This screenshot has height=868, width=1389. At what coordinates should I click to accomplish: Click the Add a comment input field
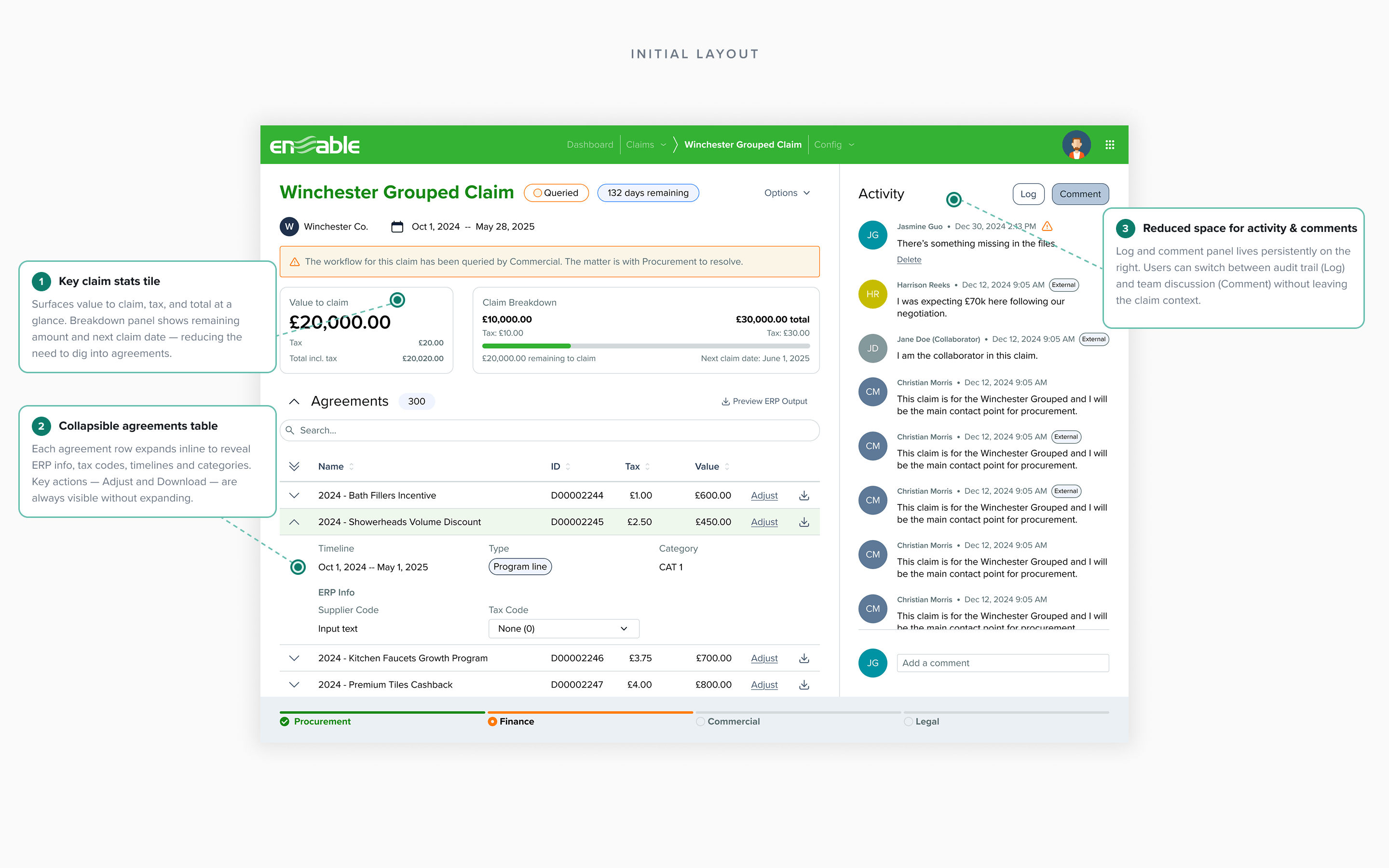pyautogui.click(x=1003, y=663)
